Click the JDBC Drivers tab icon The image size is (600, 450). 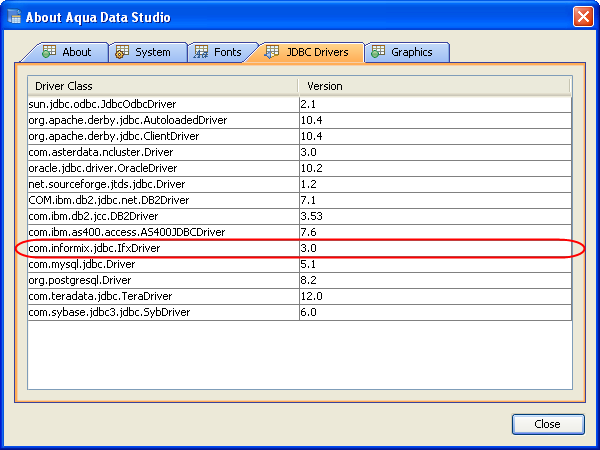(272, 52)
